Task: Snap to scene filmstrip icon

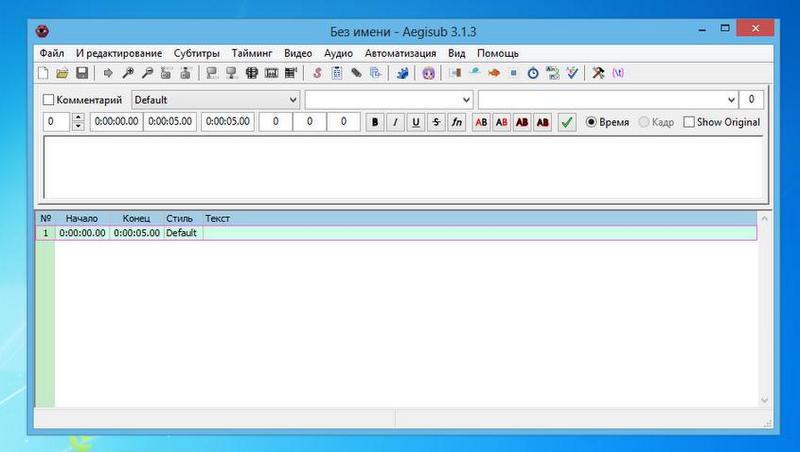Action: [271, 73]
